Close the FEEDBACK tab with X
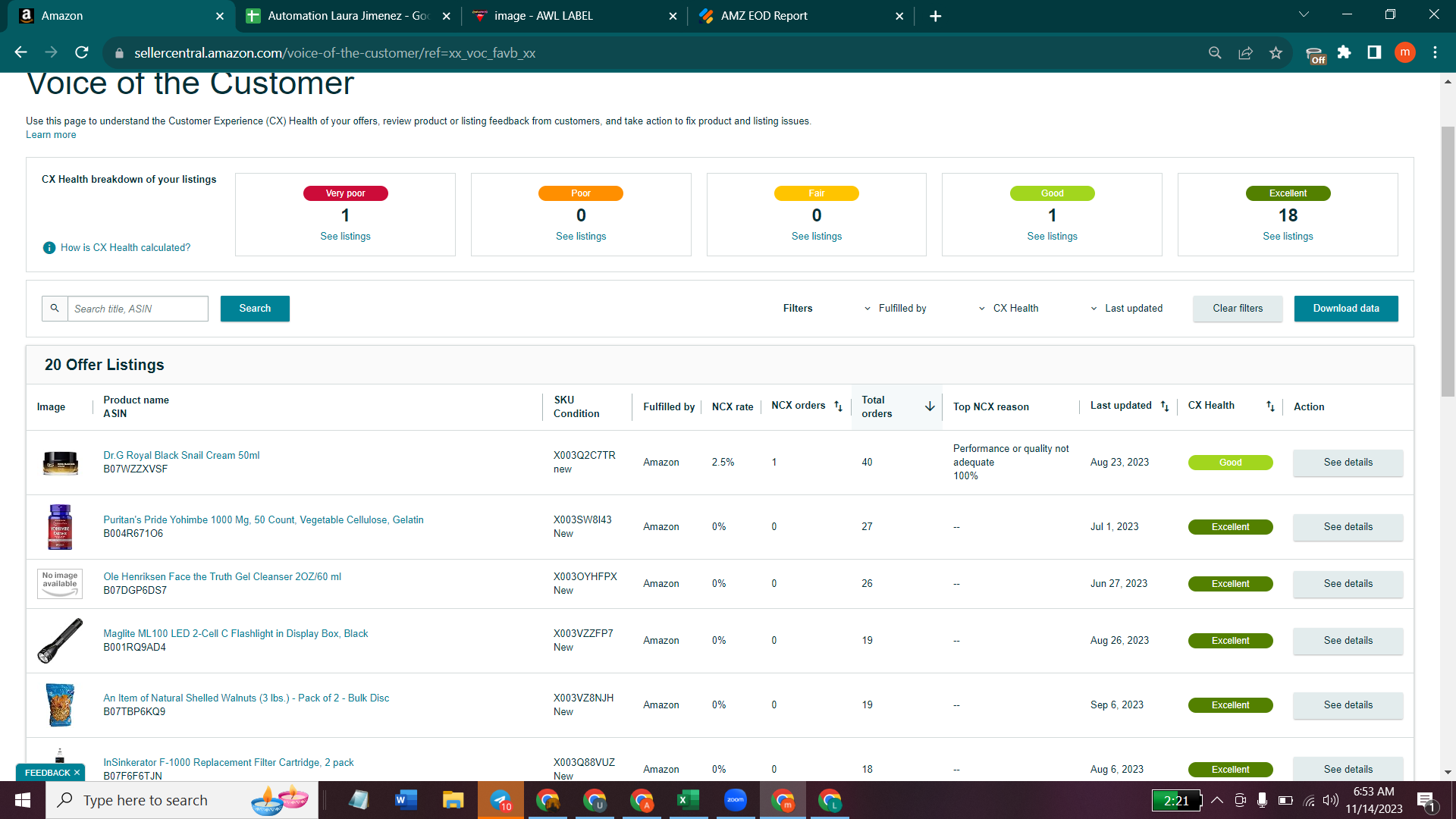Viewport: 1456px width, 819px height. (x=77, y=773)
